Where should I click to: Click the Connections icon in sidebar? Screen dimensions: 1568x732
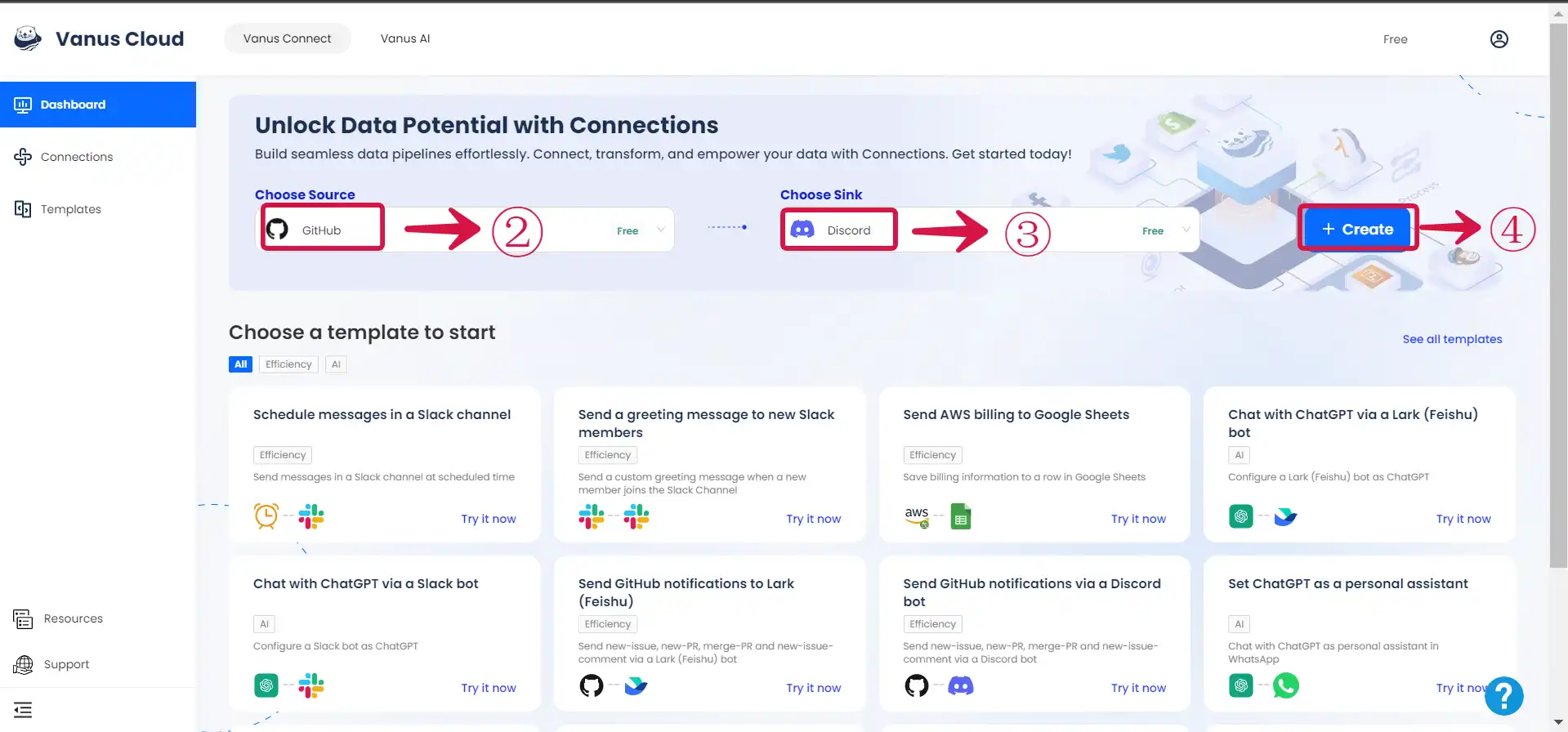[23, 157]
